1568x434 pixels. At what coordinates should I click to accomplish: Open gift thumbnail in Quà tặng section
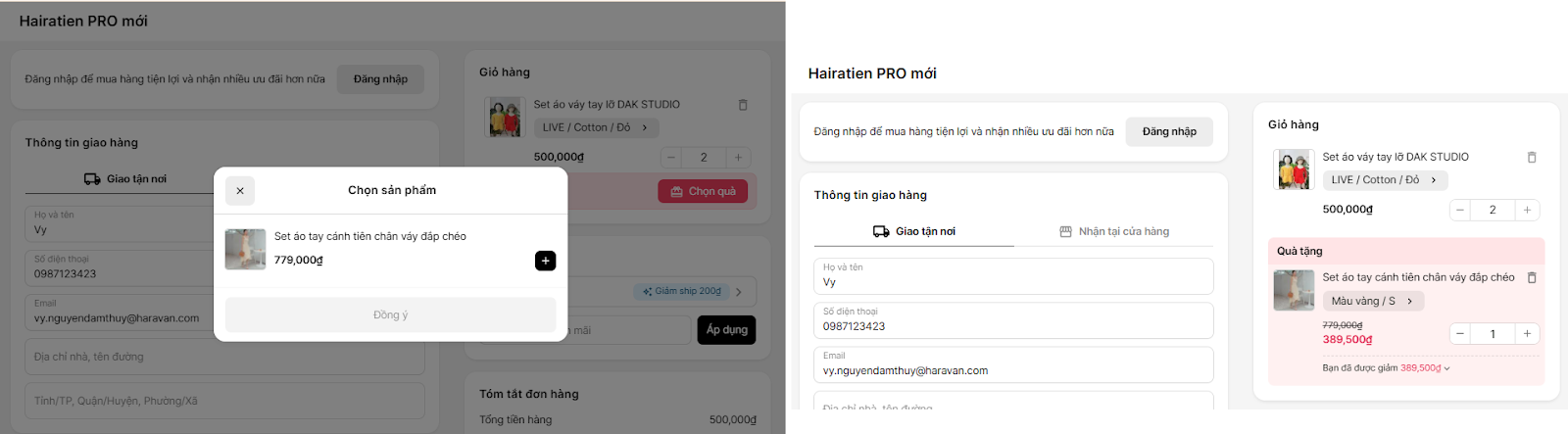tap(1294, 290)
